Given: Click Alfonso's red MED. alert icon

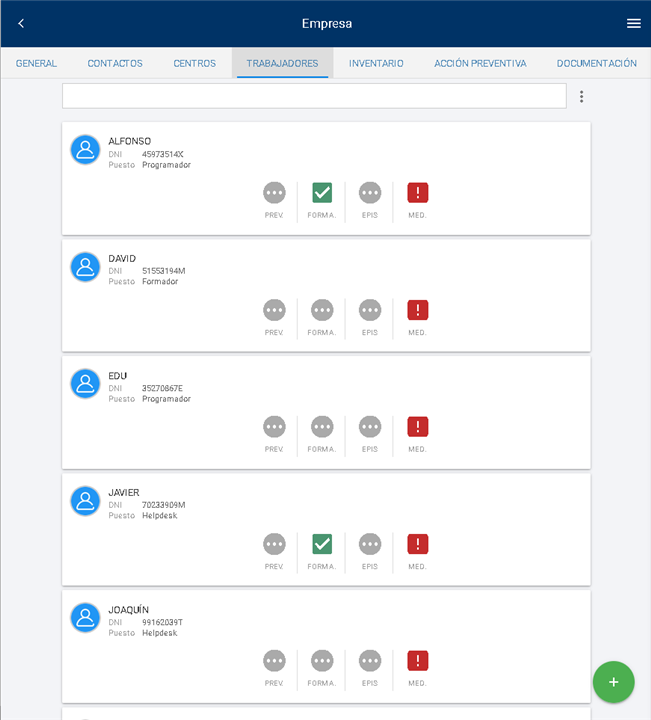Looking at the screenshot, I should (418, 193).
